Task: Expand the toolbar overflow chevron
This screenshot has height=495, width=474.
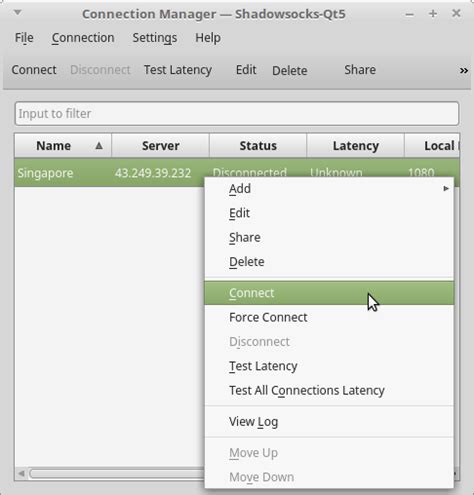Action: 464,71
